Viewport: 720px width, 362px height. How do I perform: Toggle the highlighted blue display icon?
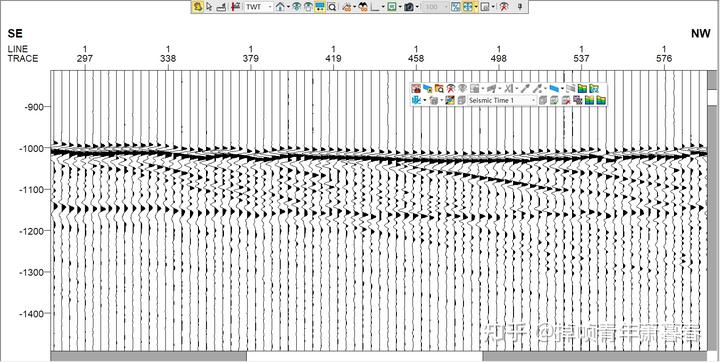pos(320,7)
